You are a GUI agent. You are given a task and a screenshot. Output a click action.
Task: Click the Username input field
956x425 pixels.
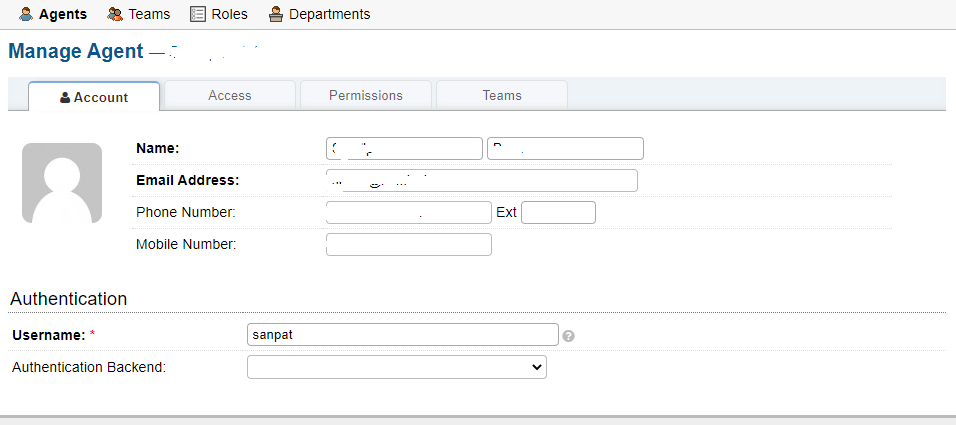point(403,335)
